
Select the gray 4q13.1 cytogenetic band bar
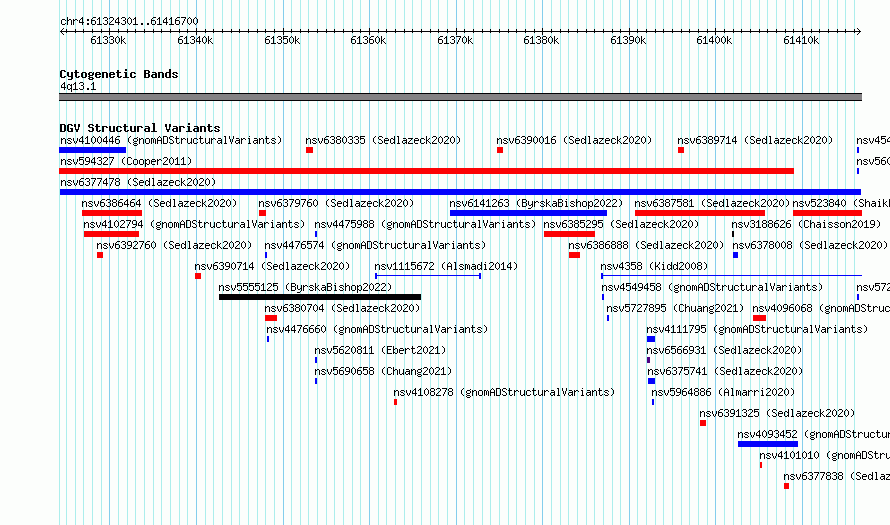460,97
